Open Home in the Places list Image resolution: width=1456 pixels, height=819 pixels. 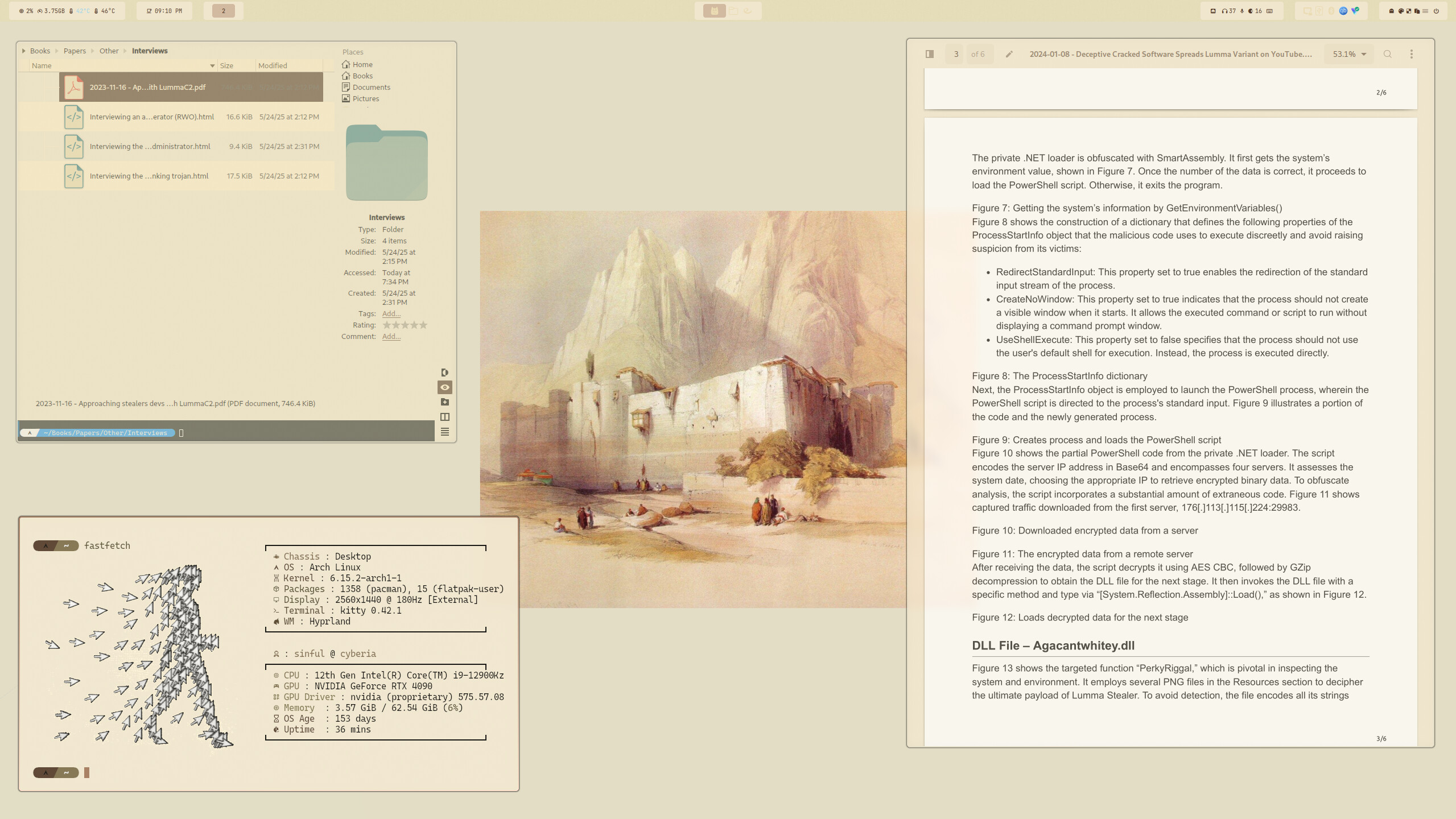click(x=357, y=64)
